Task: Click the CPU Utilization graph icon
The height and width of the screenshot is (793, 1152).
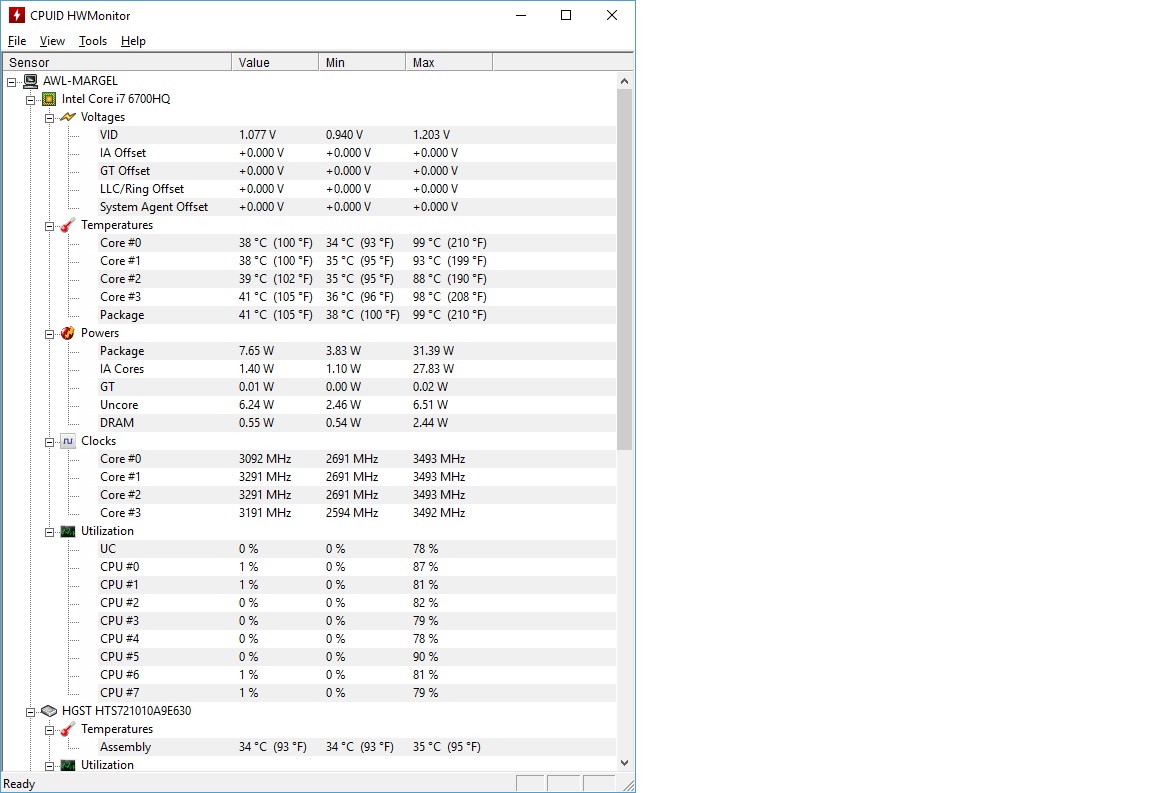Action: (x=68, y=531)
